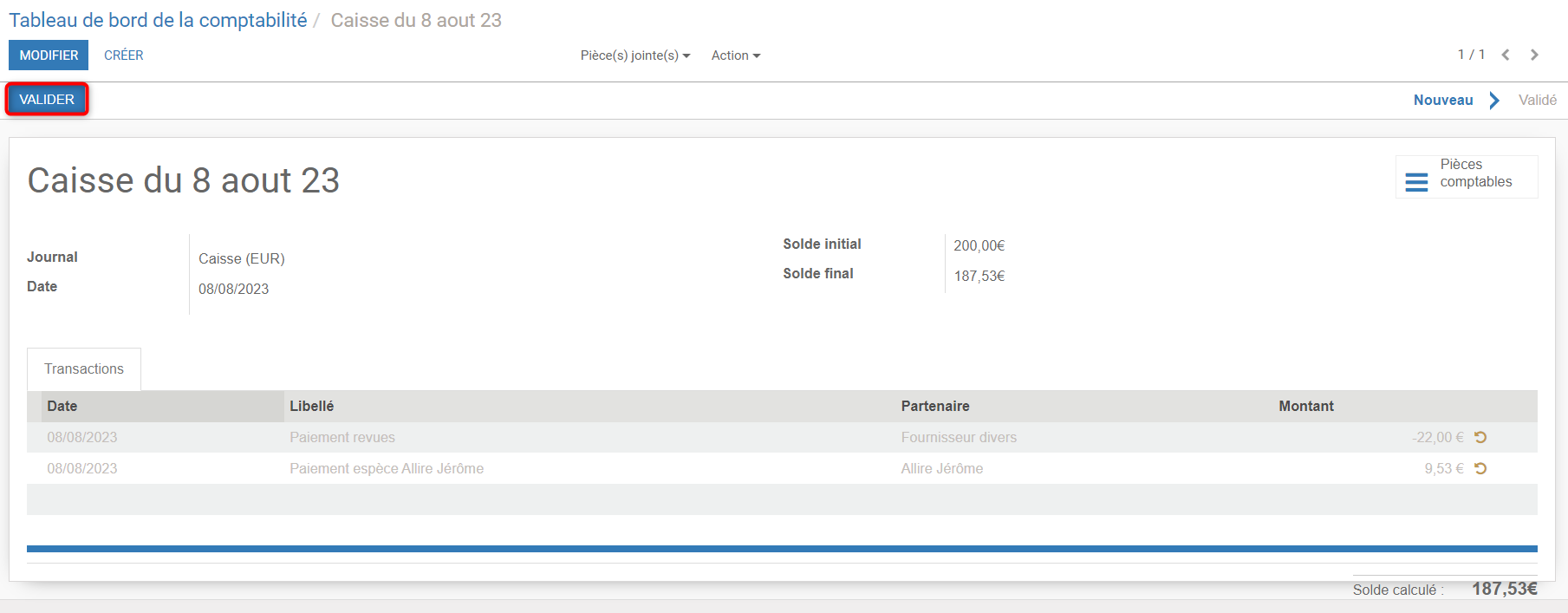The width and height of the screenshot is (1568, 613).
Task: Click the undo icon on Paiement revues row
Action: click(x=1480, y=438)
